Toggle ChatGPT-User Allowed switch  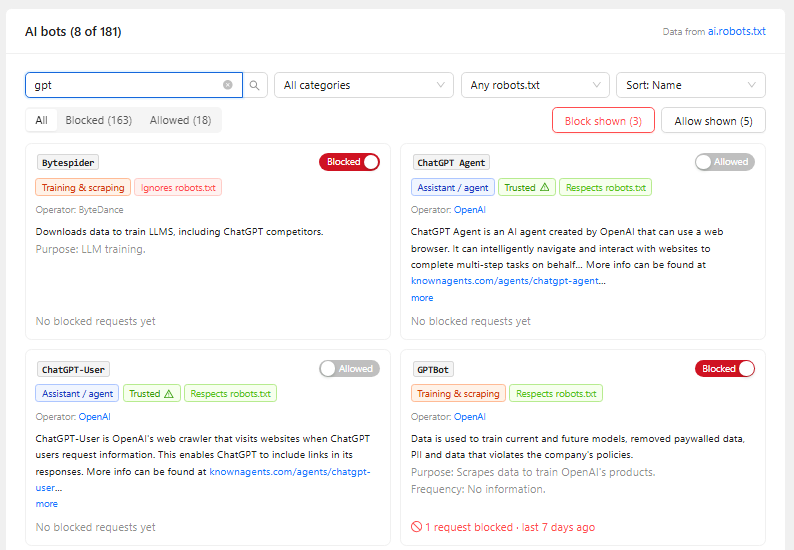pyautogui.click(x=349, y=369)
